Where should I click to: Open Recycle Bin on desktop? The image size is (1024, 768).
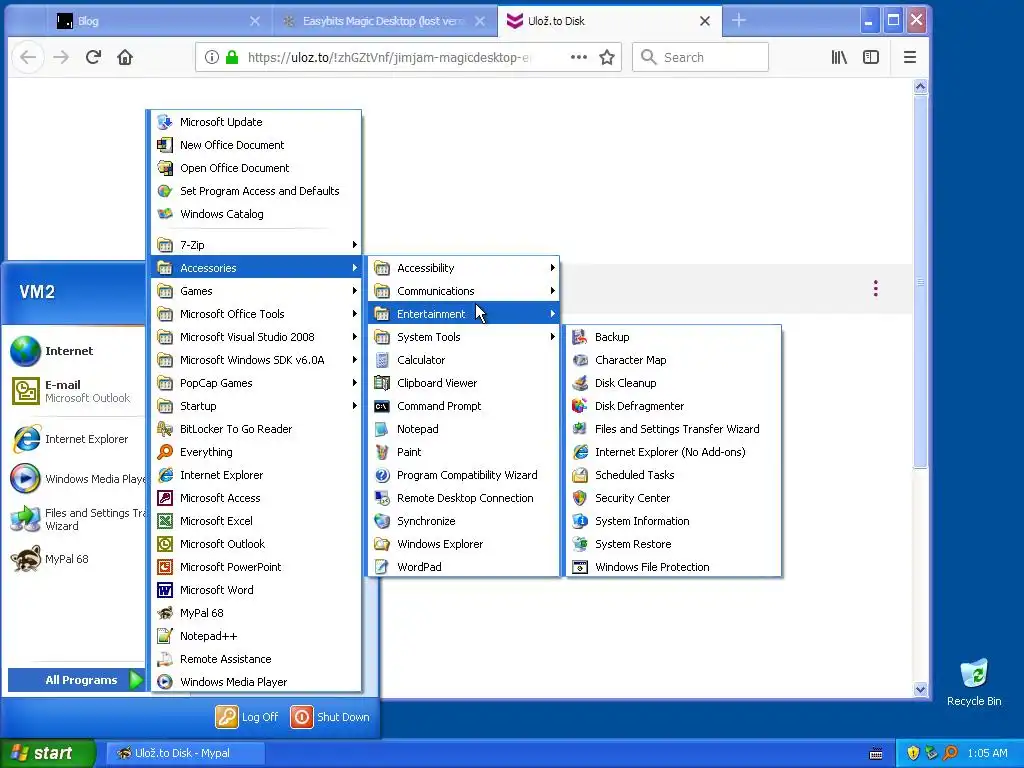pyautogui.click(x=974, y=682)
